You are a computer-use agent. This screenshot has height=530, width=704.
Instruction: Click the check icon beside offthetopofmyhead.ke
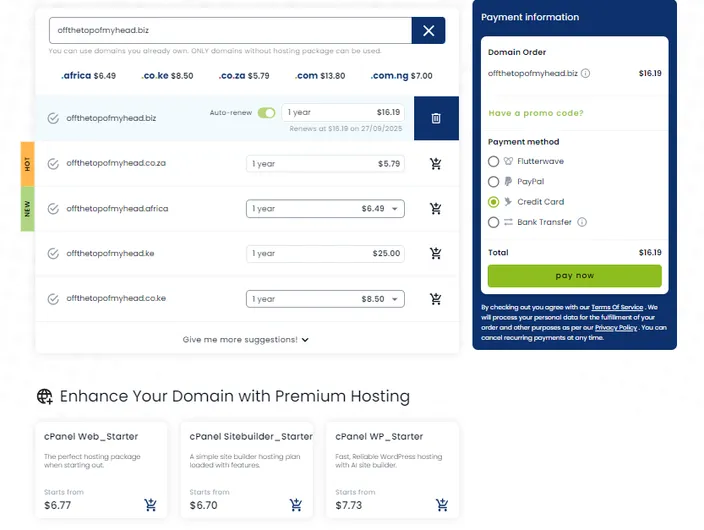53,254
